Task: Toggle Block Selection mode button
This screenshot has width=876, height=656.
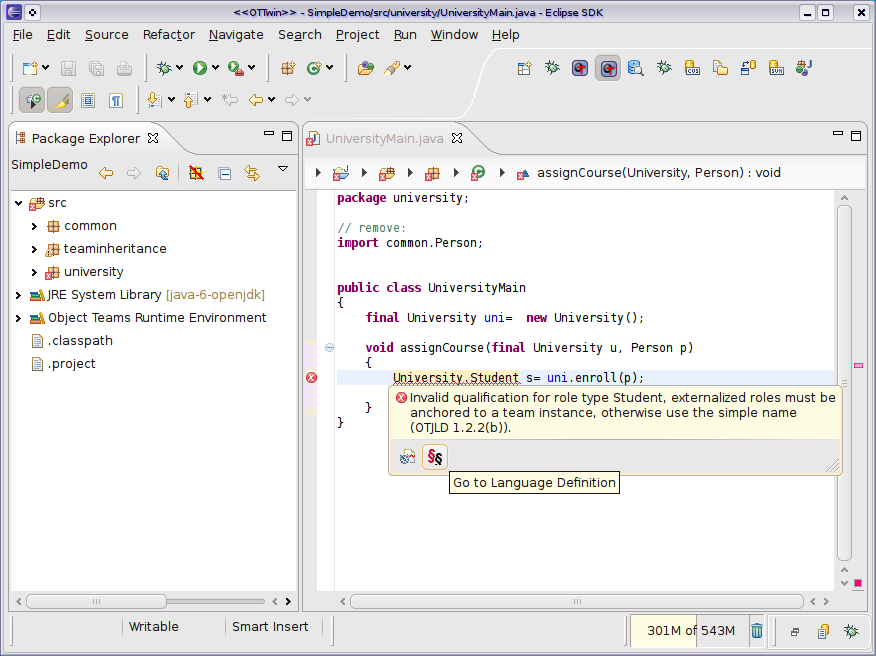Action: click(x=88, y=101)
